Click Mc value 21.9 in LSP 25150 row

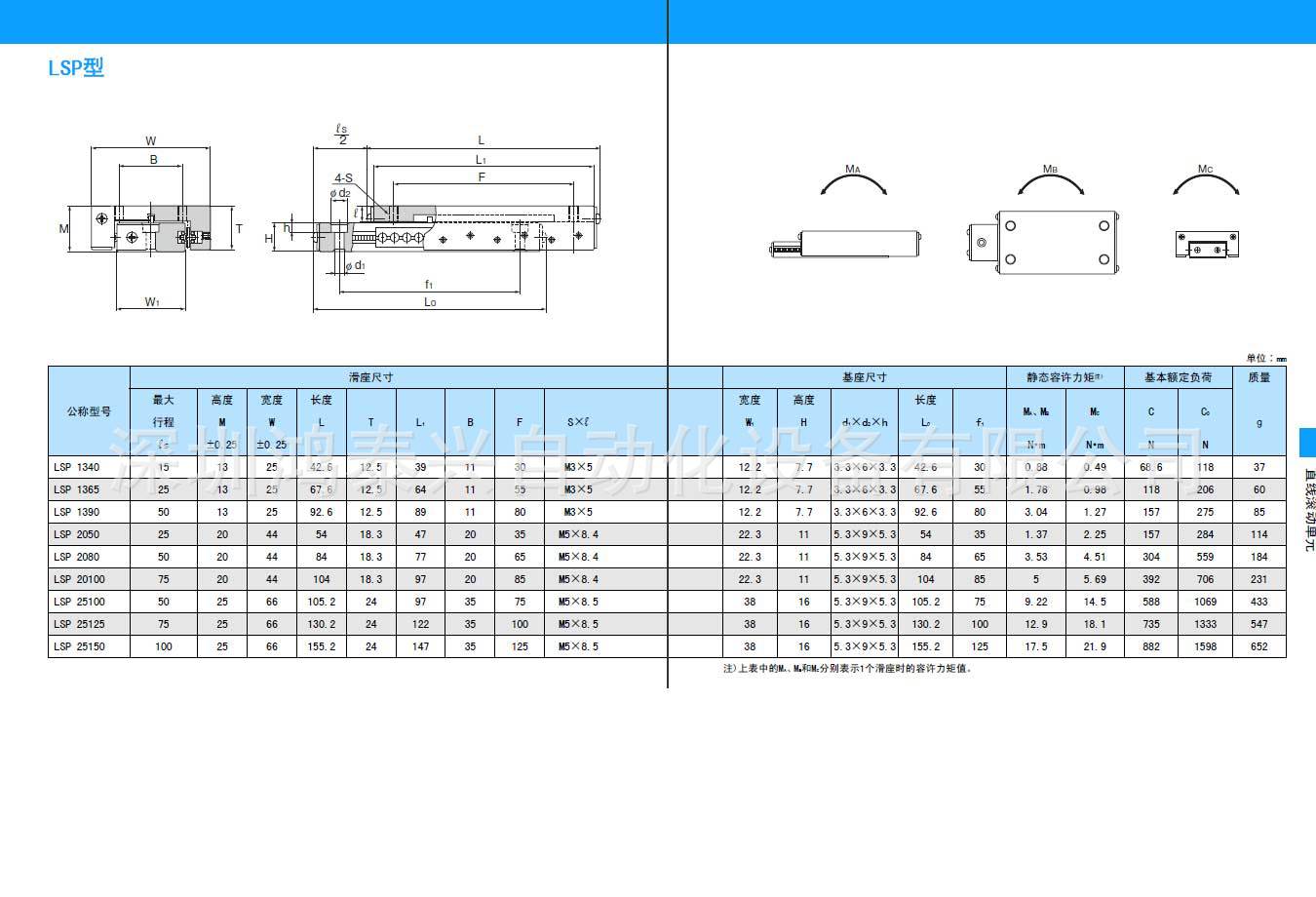pyautogui.click(x=1095, y=646)
